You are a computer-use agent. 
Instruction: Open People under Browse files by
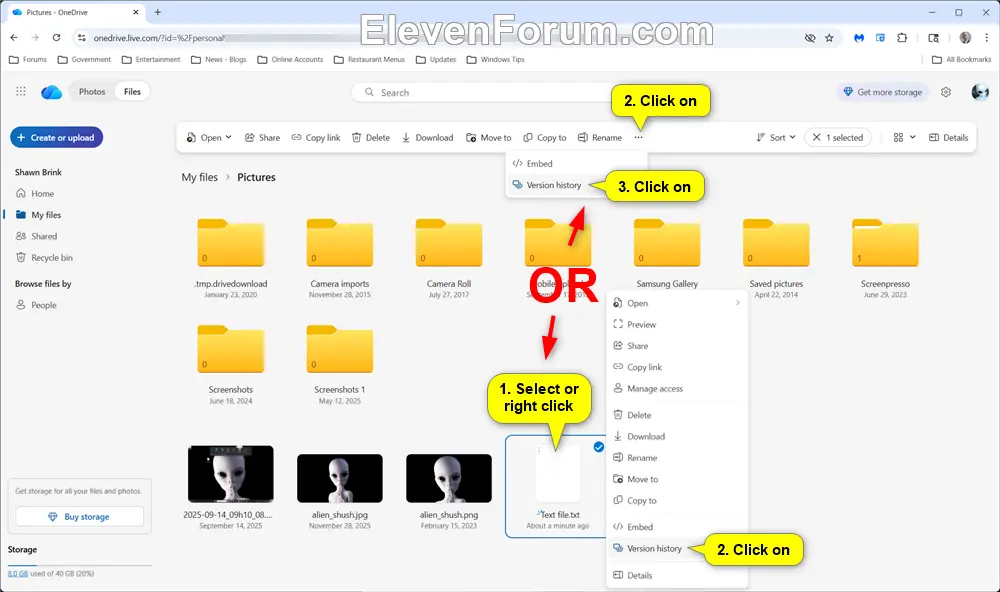(x=43, y=305)
